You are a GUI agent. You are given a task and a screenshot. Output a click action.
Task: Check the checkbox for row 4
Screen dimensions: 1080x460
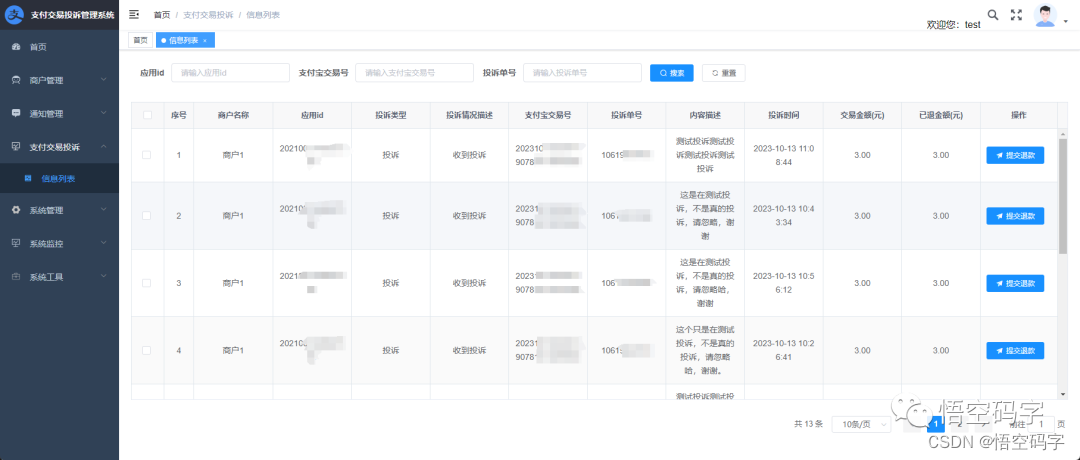146,351
